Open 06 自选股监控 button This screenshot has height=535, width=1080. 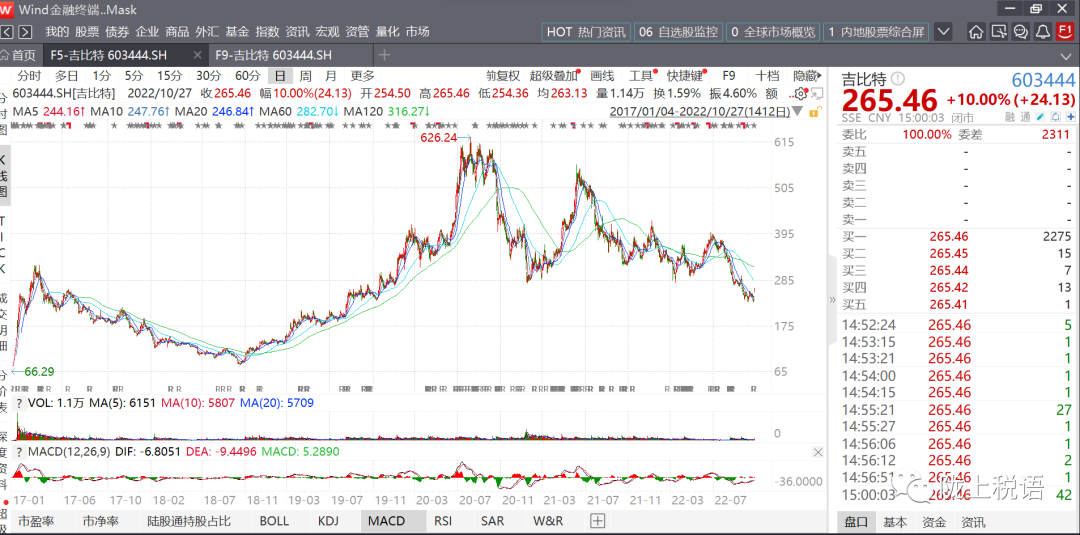(678, 32)
